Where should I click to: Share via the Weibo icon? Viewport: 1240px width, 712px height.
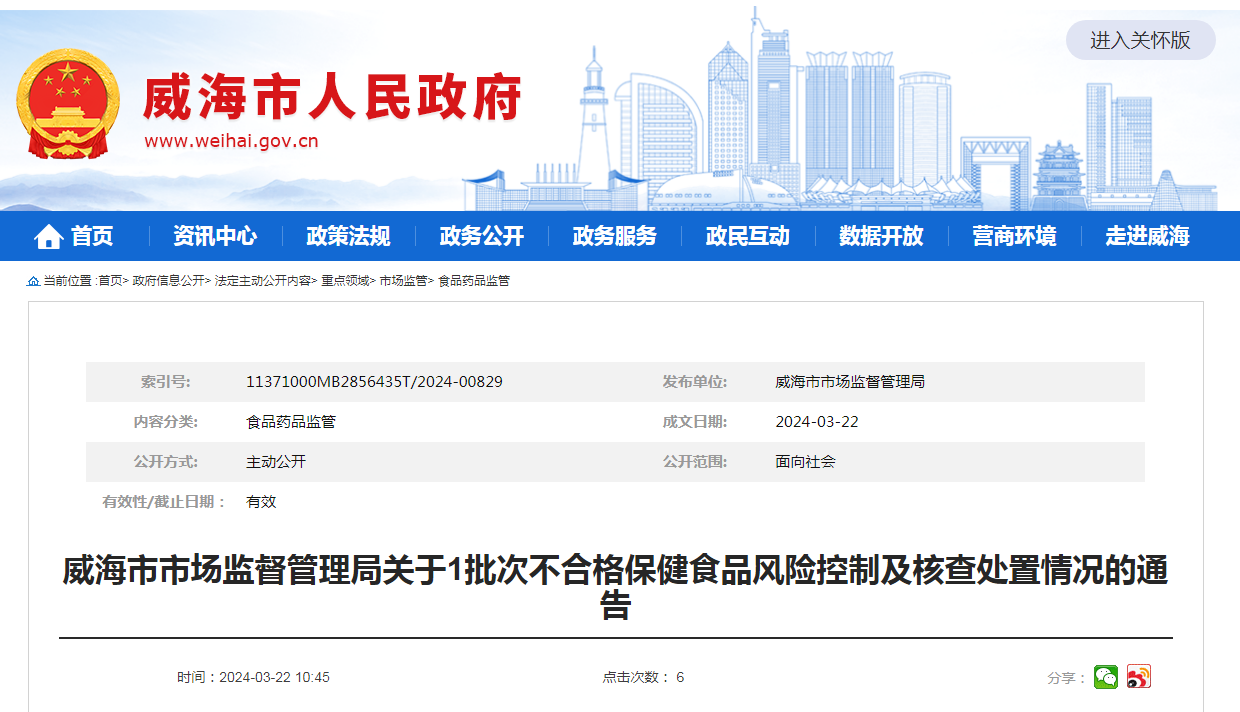(x=1138, y=677)
